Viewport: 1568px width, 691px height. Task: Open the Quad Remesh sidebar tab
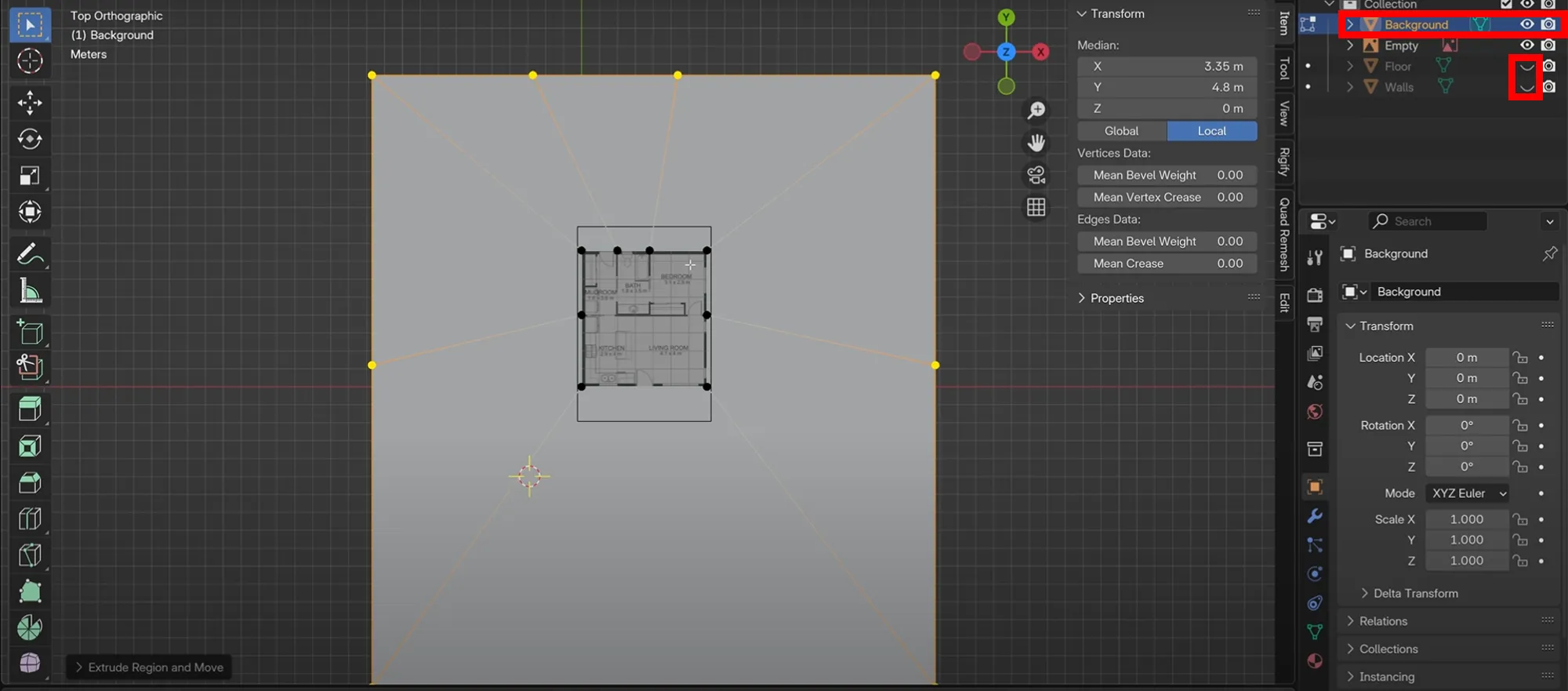click(x=1284, y=235)
